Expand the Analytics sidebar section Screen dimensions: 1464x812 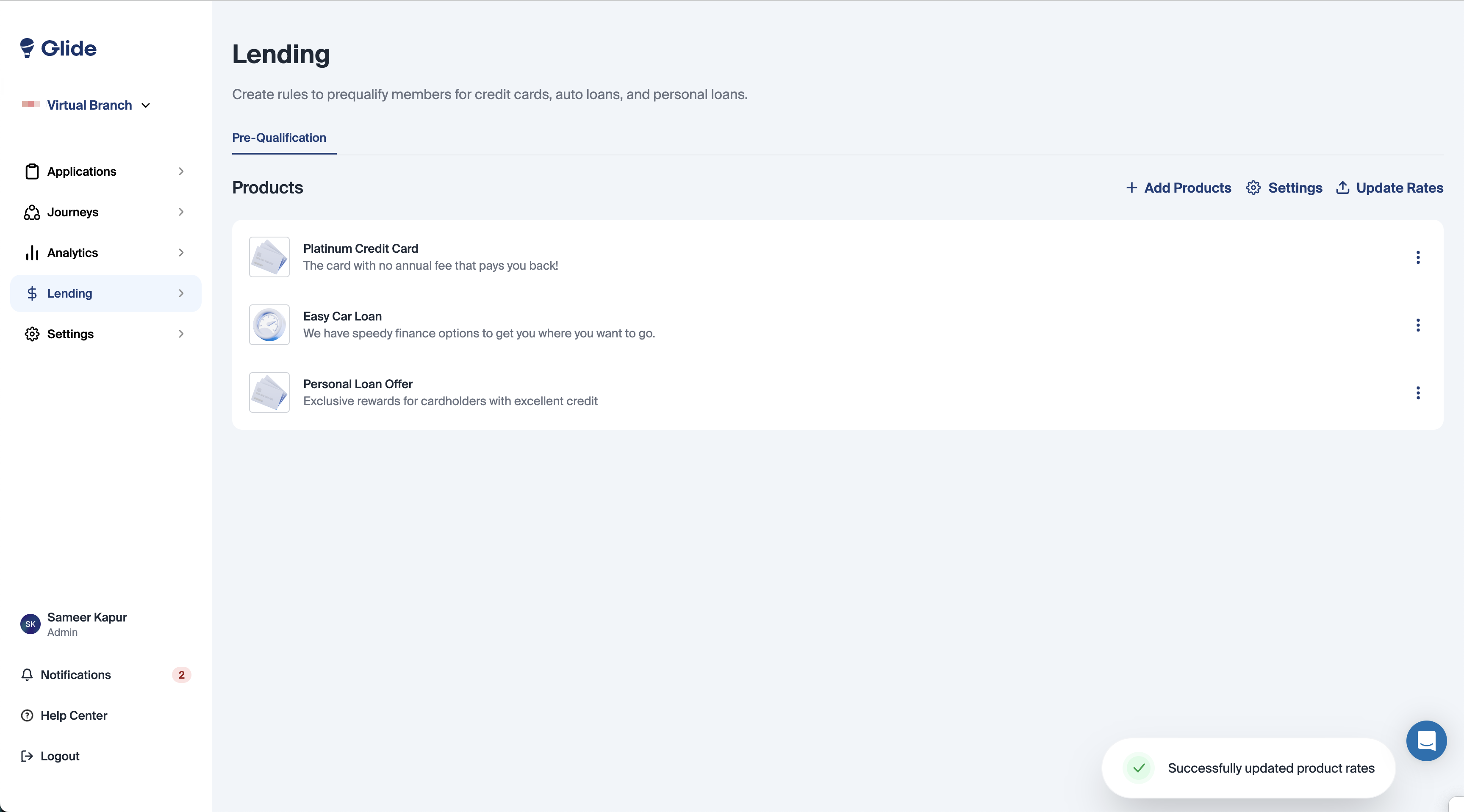[x=105, y=253]
